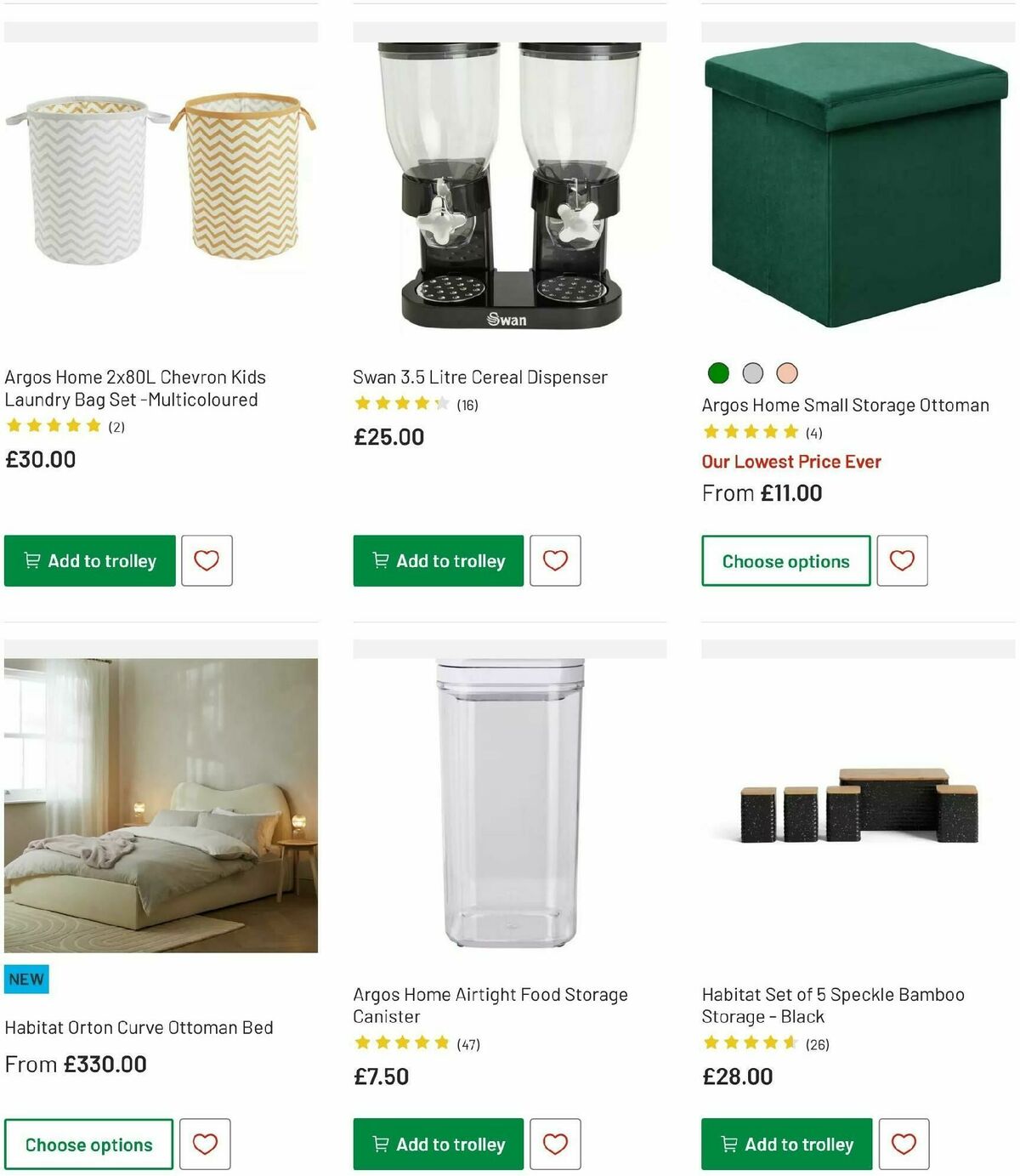Click Choose options for Orton ottoman bed
Screen dimensions: 1020x1176
88,1145
